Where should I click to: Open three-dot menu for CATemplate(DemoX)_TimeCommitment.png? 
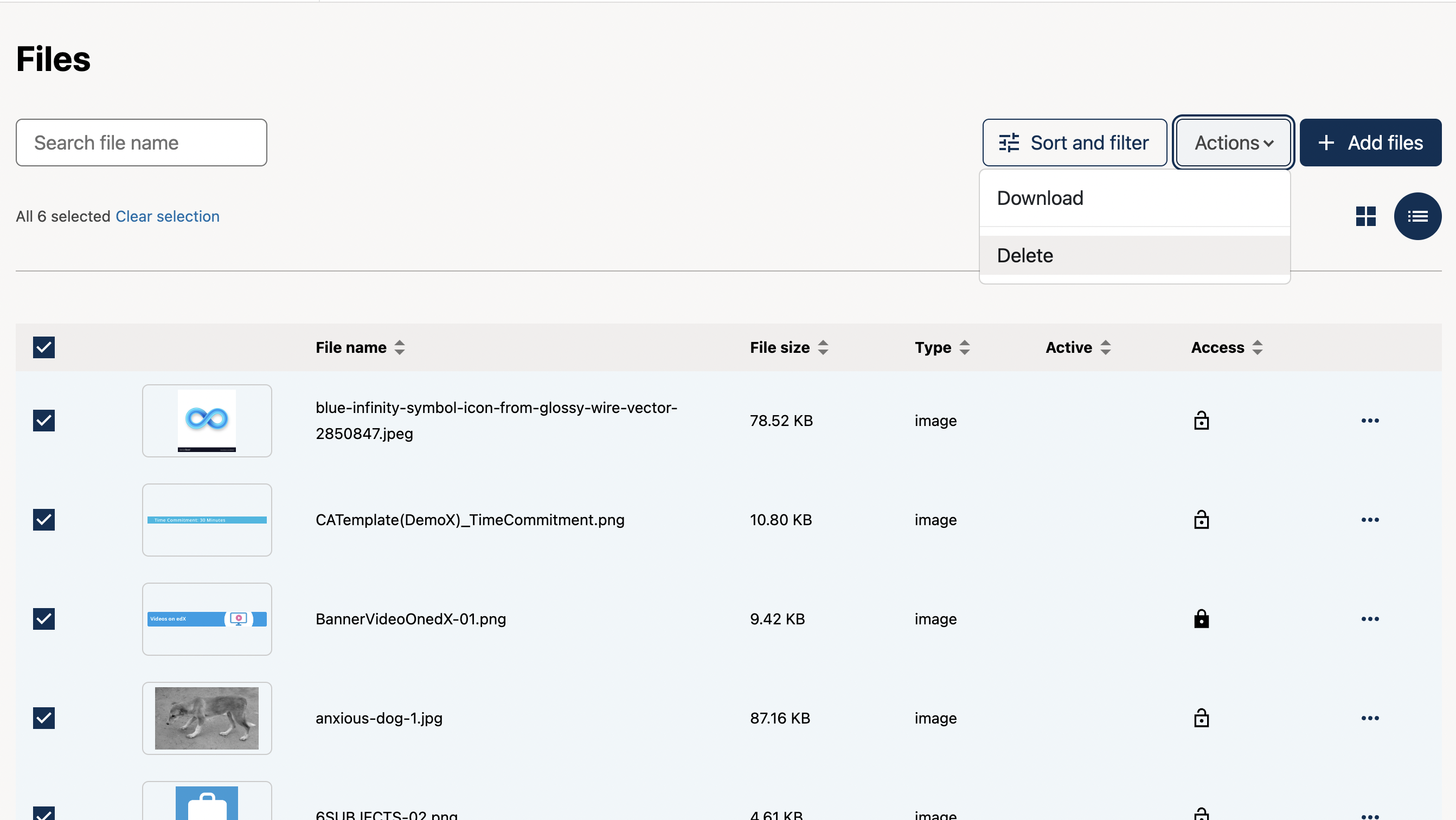[x=1370, y=520]
